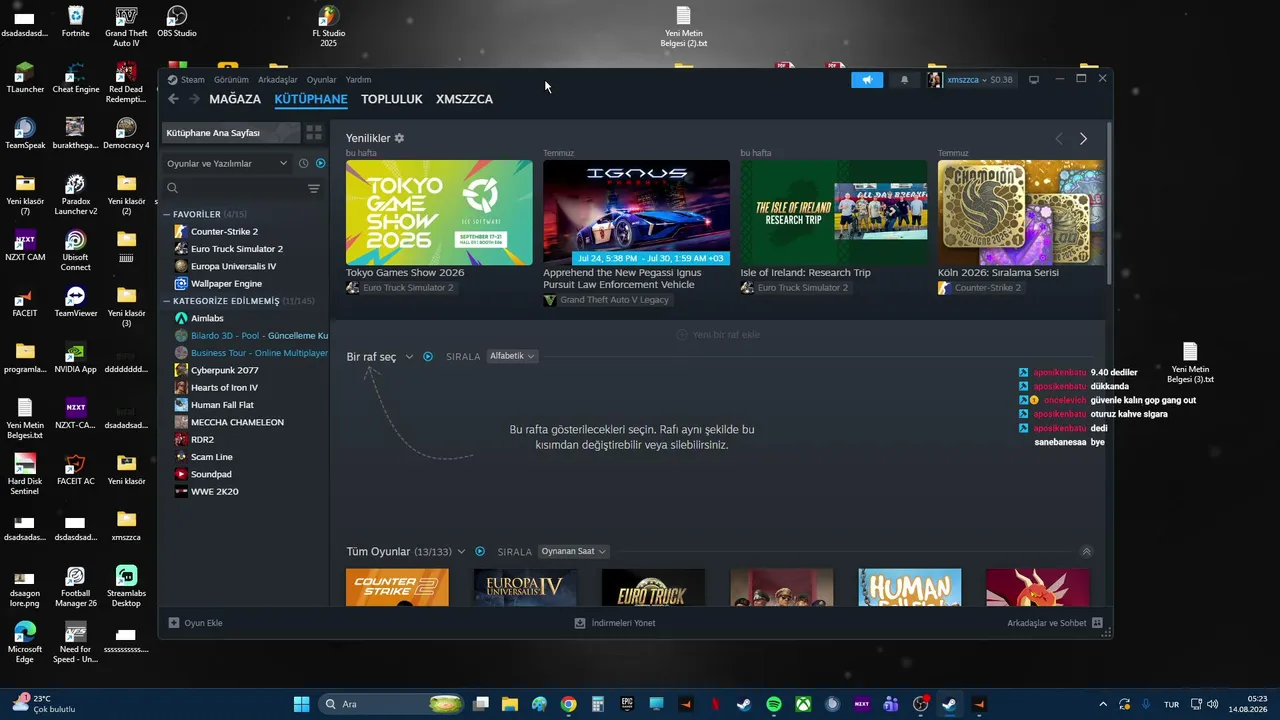The image size is (1280, 720).
Task: Open the Oyunlar menu
Action: (322, 80)
